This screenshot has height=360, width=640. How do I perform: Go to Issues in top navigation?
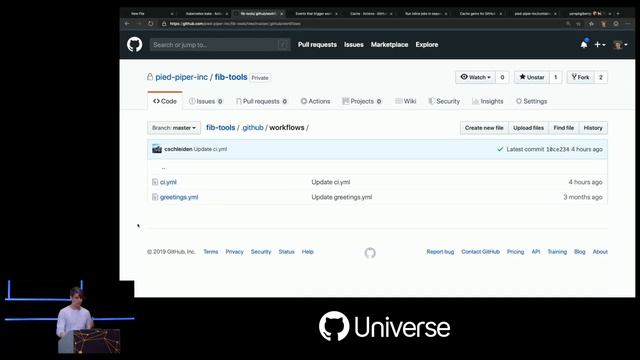coord(353,44)
